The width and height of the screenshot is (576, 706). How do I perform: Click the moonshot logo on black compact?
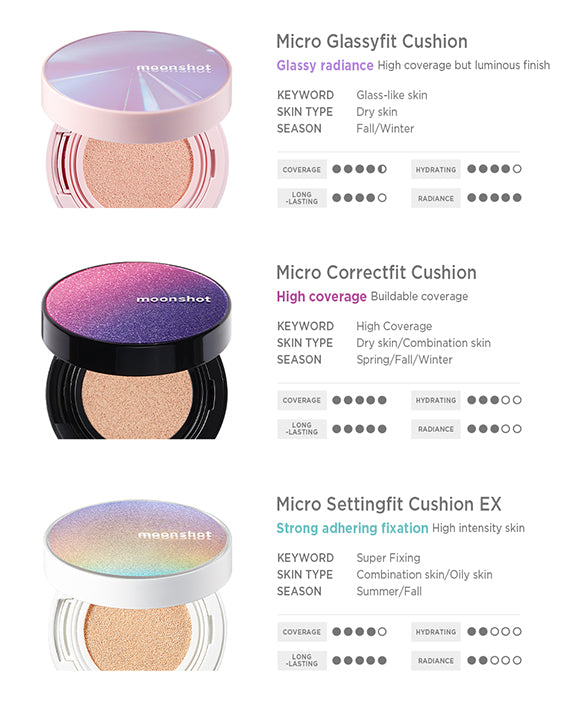(x=173, y=299)
